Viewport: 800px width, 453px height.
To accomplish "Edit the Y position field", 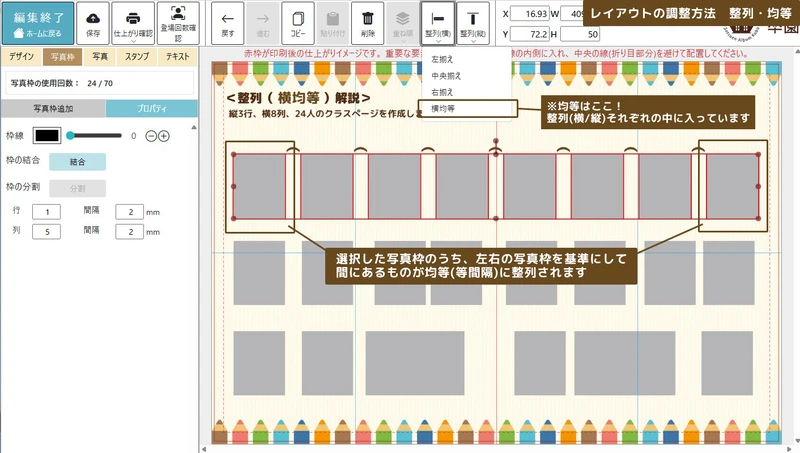I will pyautogui.click(x=530, y=34).
